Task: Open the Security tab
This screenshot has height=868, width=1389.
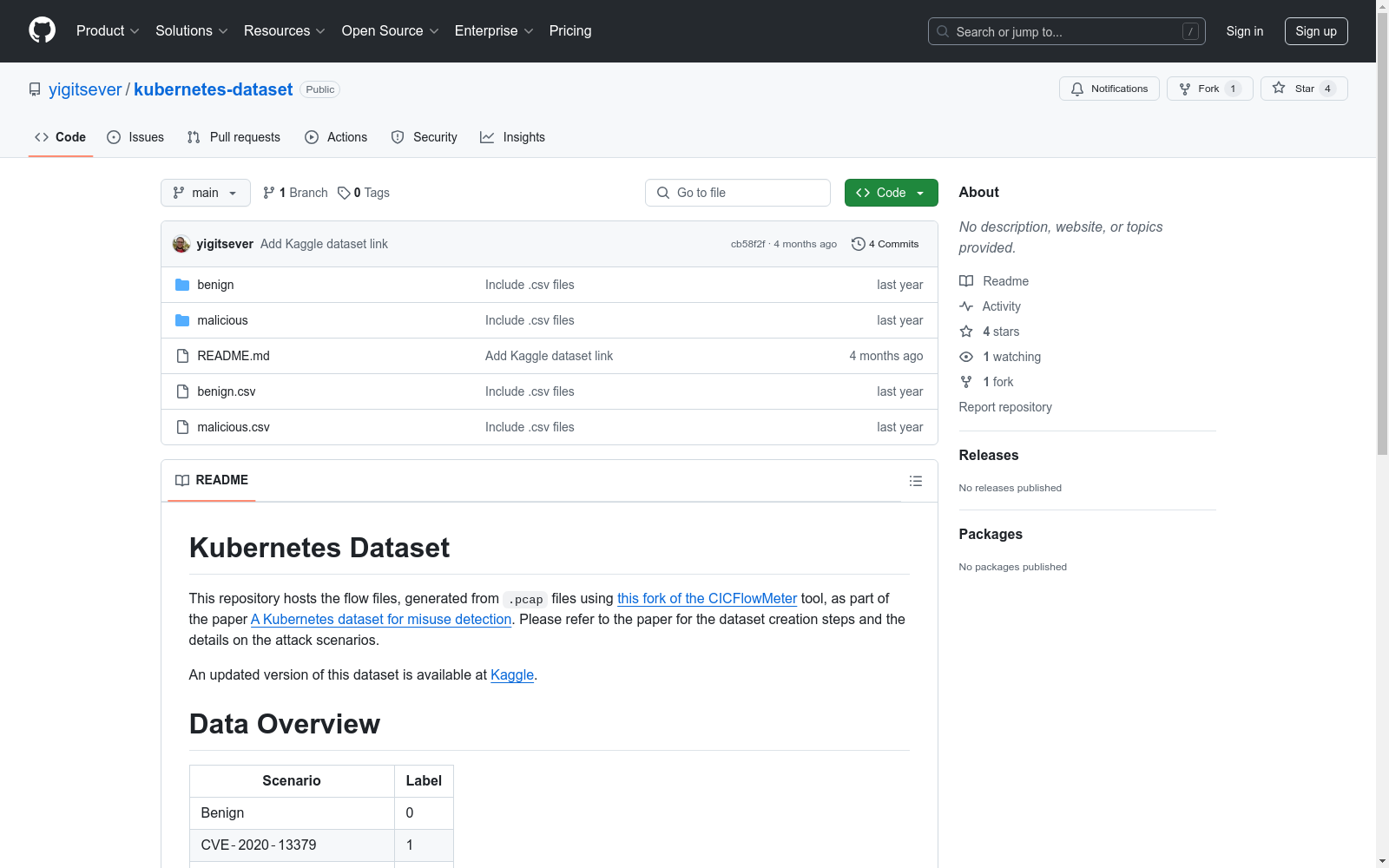Action: 425,137
